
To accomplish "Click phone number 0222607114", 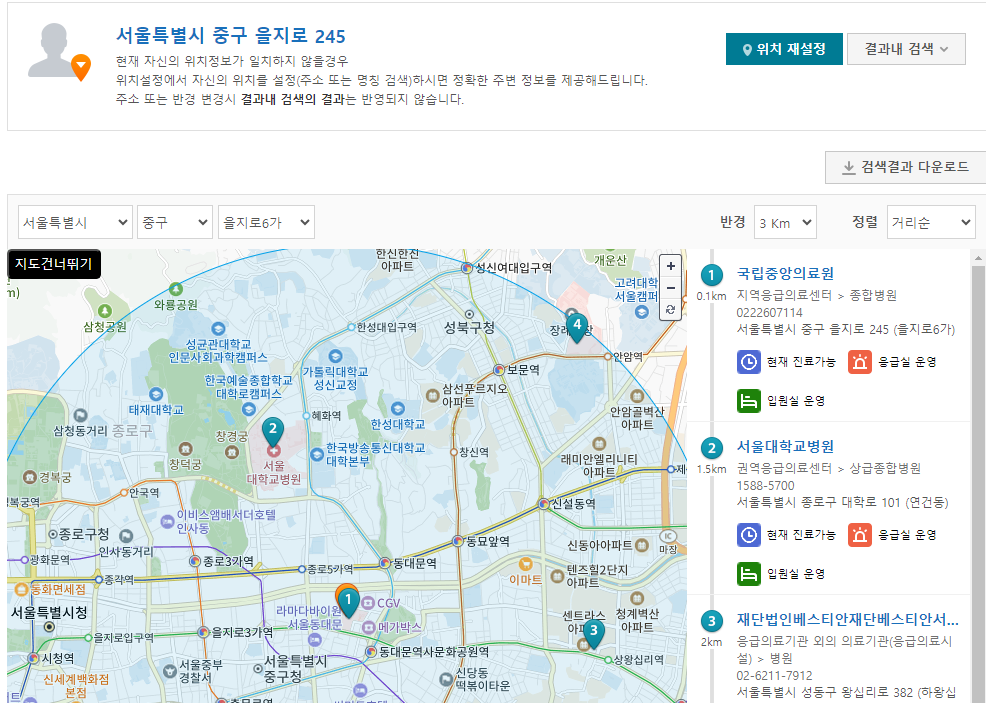I will [x=769, y=313].
